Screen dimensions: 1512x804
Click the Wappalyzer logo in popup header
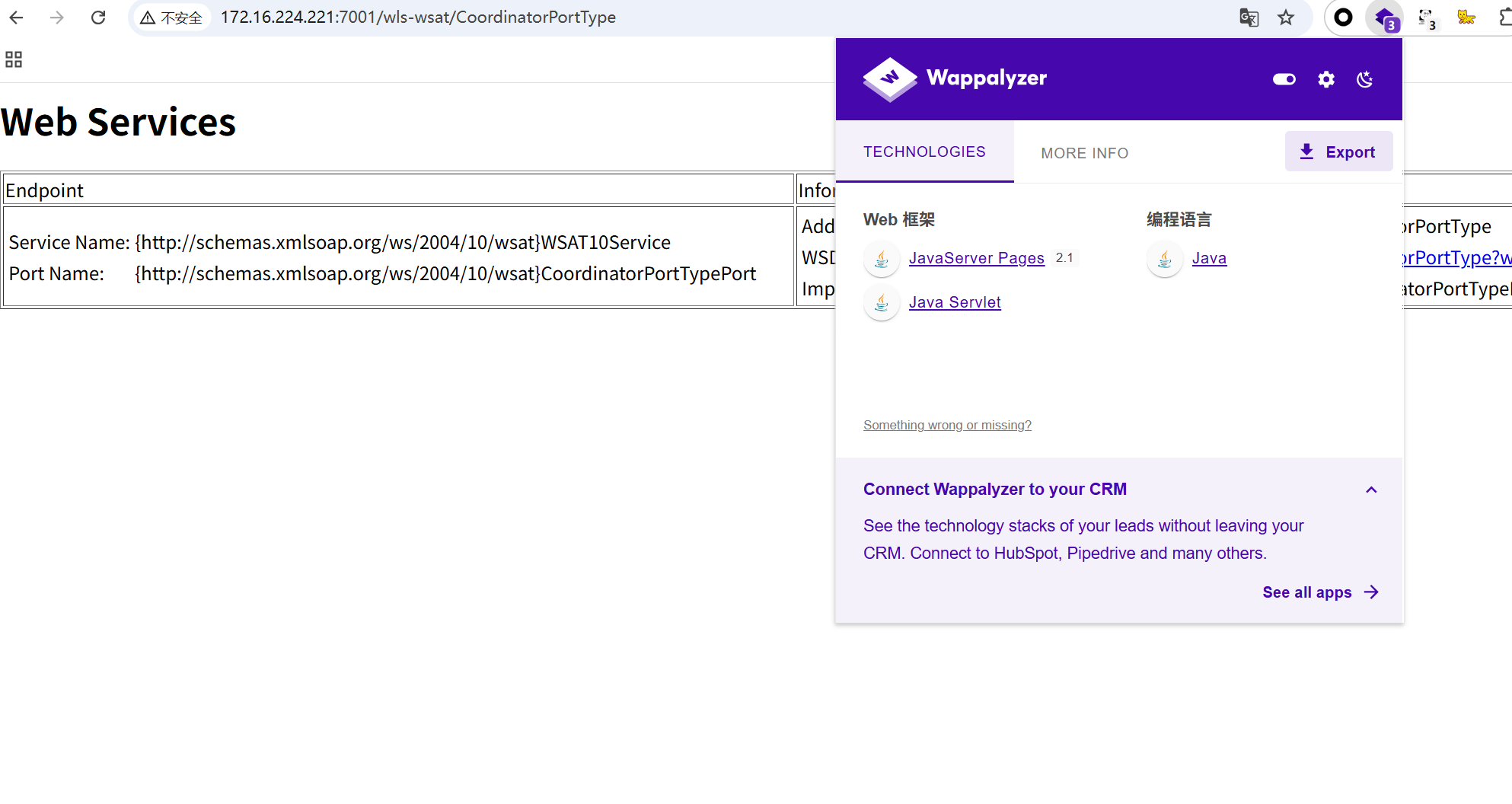(x=955, y=78)
